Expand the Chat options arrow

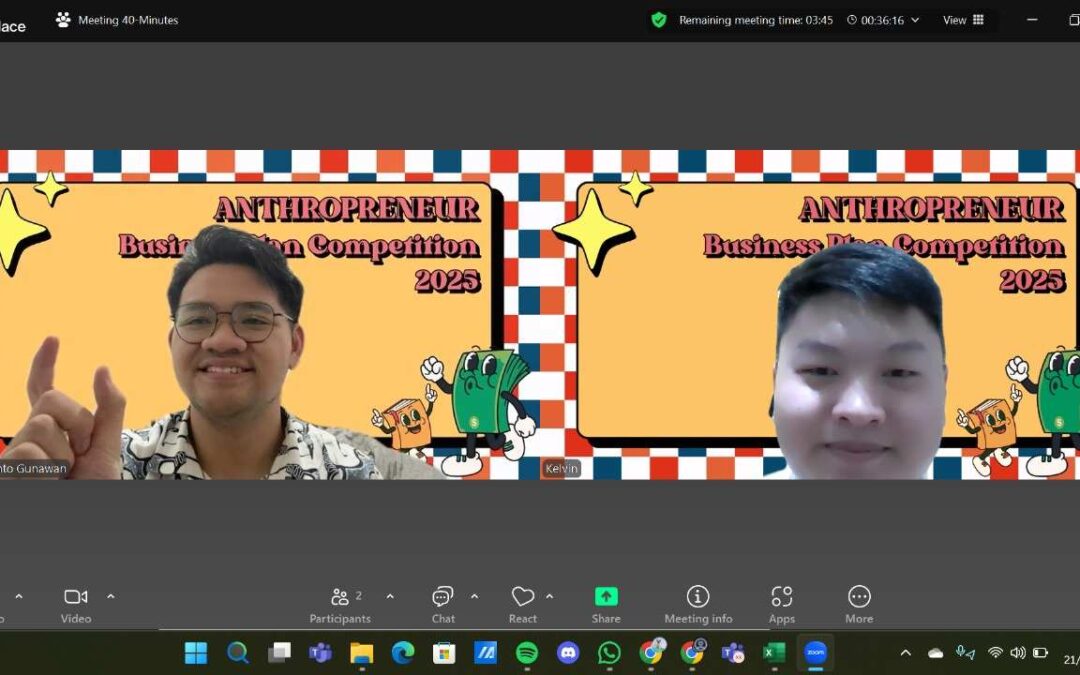tap(474, 596)
